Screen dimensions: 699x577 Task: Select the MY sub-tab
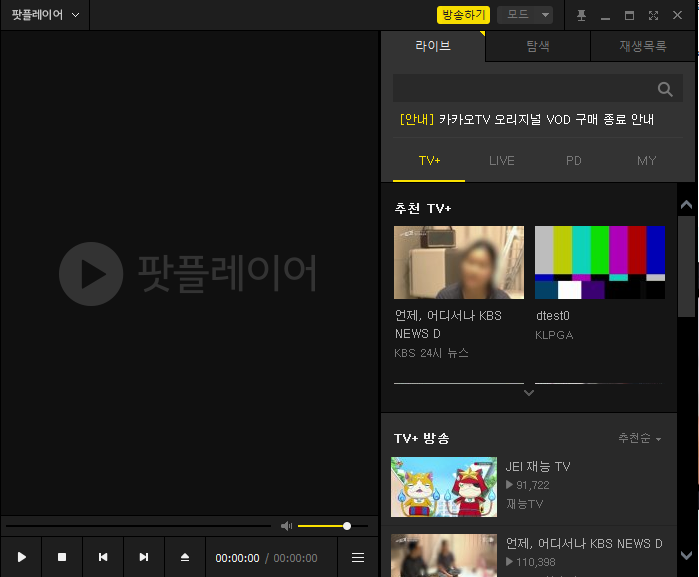pyautogui.click(x=646, y=161)
